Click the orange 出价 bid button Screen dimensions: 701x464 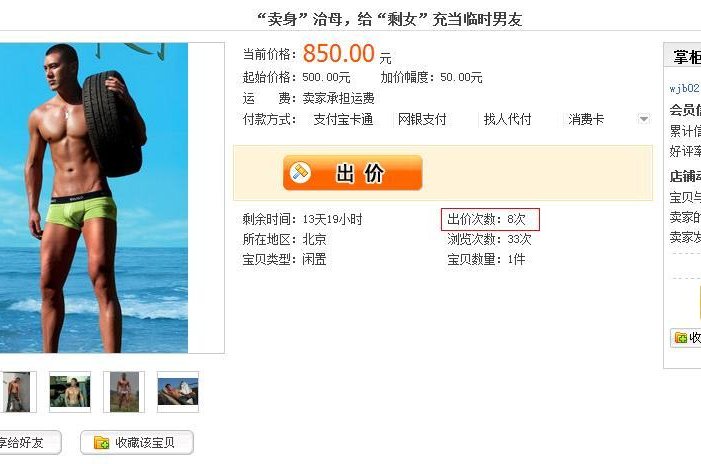pyautogui.click(x=352, y=173)
